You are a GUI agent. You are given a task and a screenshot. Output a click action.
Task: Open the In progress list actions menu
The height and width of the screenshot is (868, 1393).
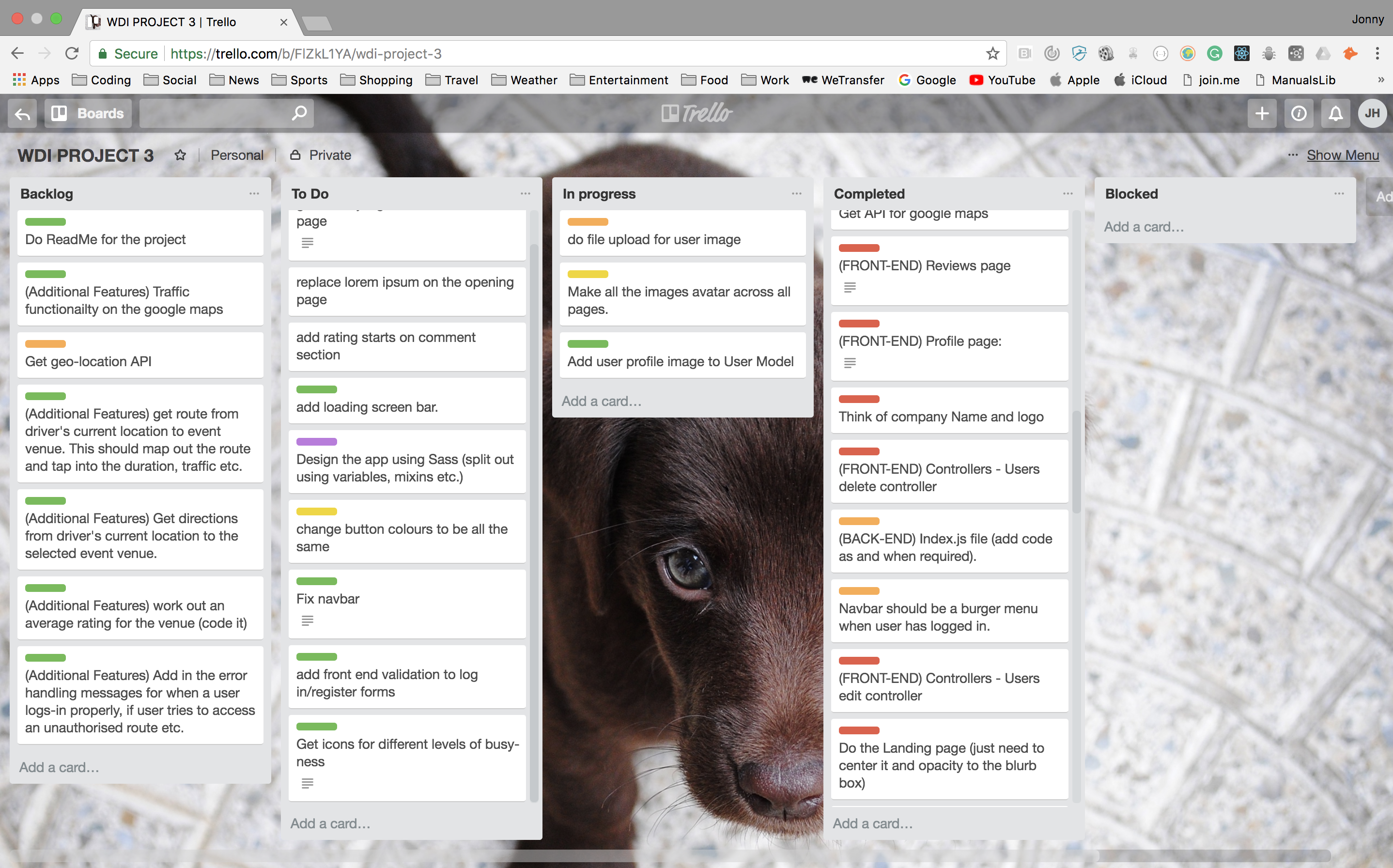point(796,194)
